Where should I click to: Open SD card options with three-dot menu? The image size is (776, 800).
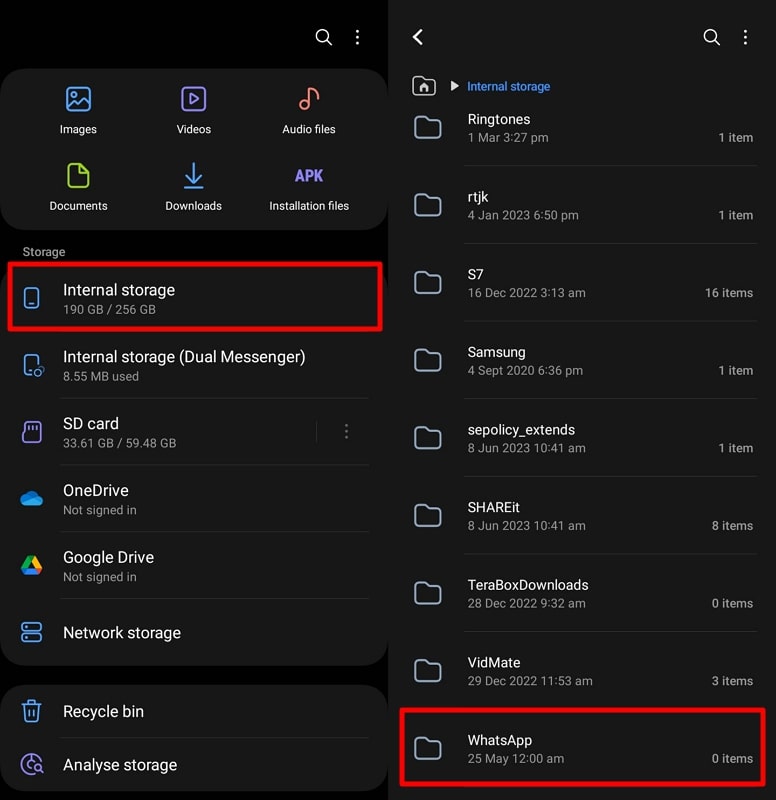[x=347, y=431]
